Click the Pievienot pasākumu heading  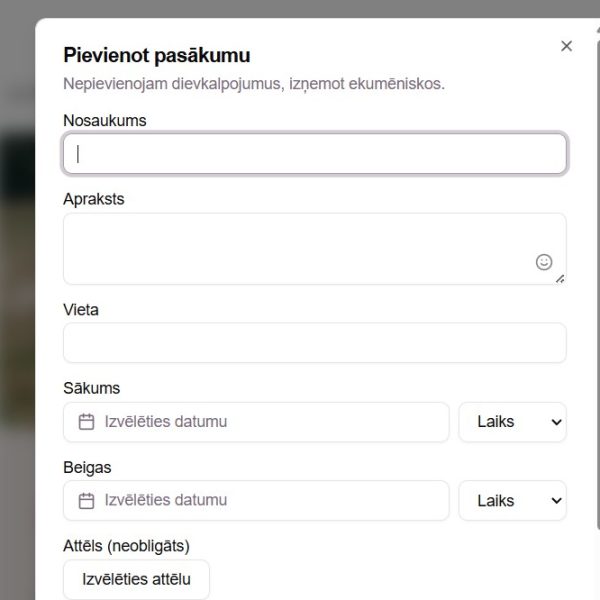point(157,56)
